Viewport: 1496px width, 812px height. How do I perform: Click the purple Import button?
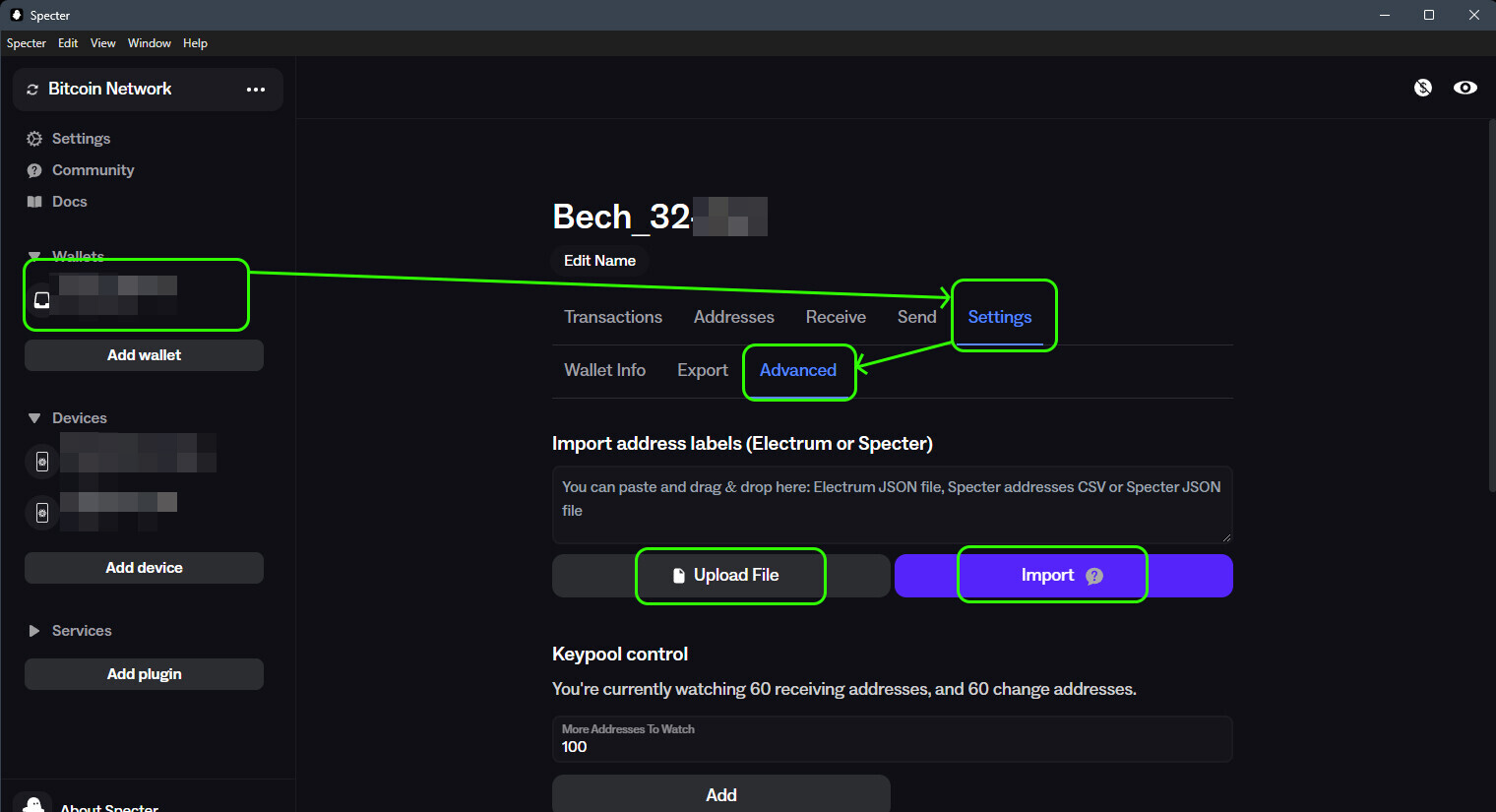1064,576
